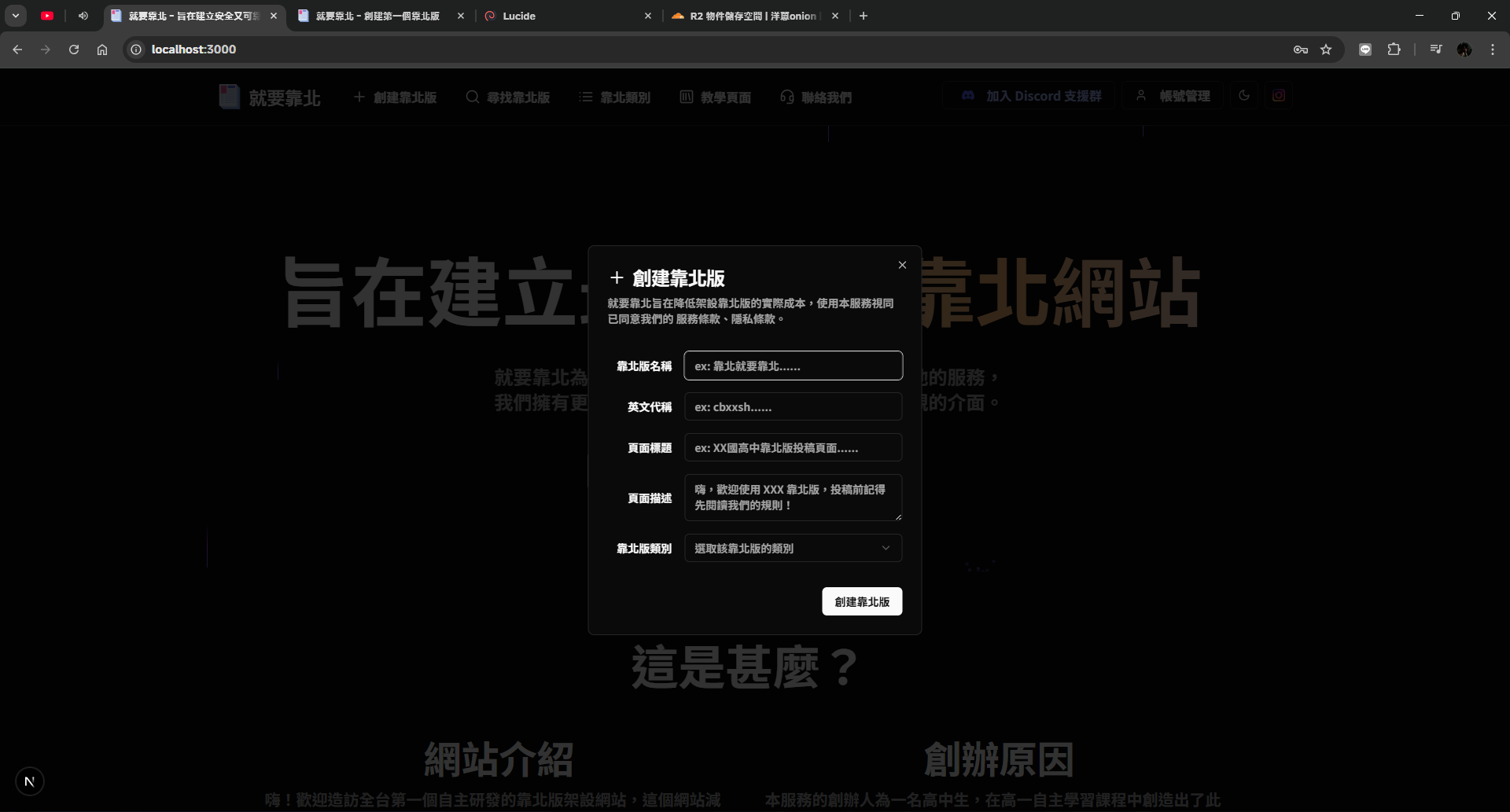Image resolution: width=1510 pixels, height=812 pixels.
Task: Expand the tab search dropdown arrow
Action: coord(16,16)
